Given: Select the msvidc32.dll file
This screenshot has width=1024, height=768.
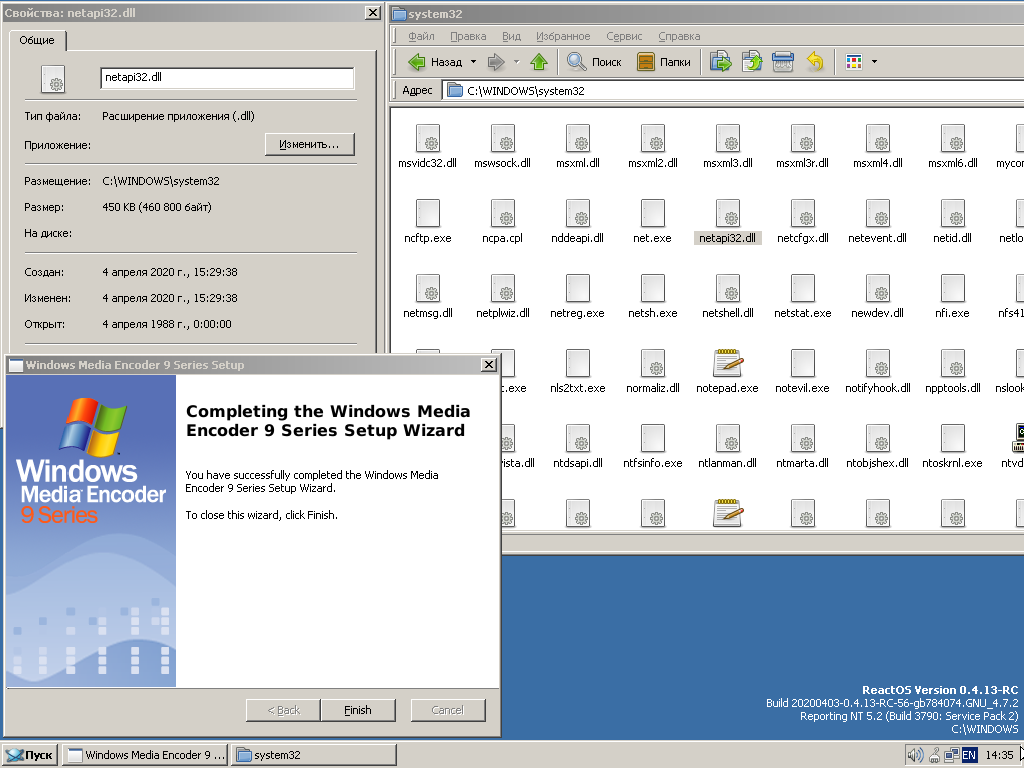Looking at the screenshot, I should [x=428, y=147].
